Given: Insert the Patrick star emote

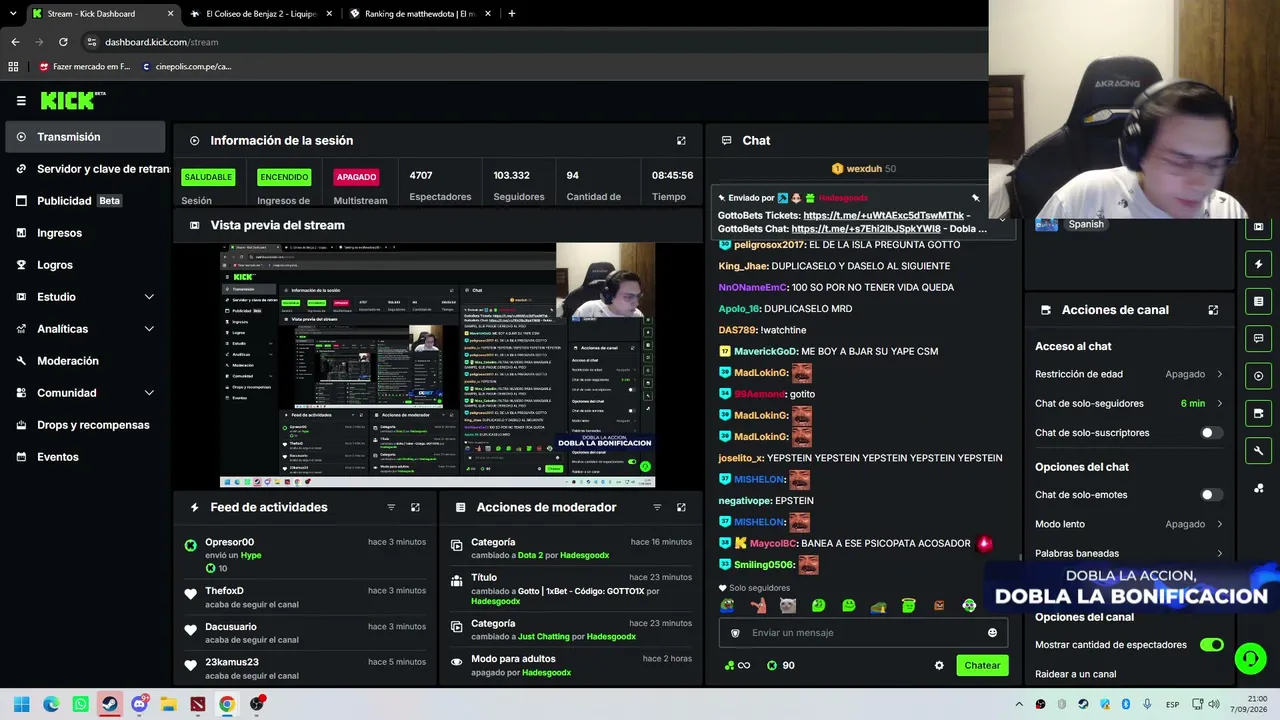Looking at the screenshot, I should [x=757, y=605].
